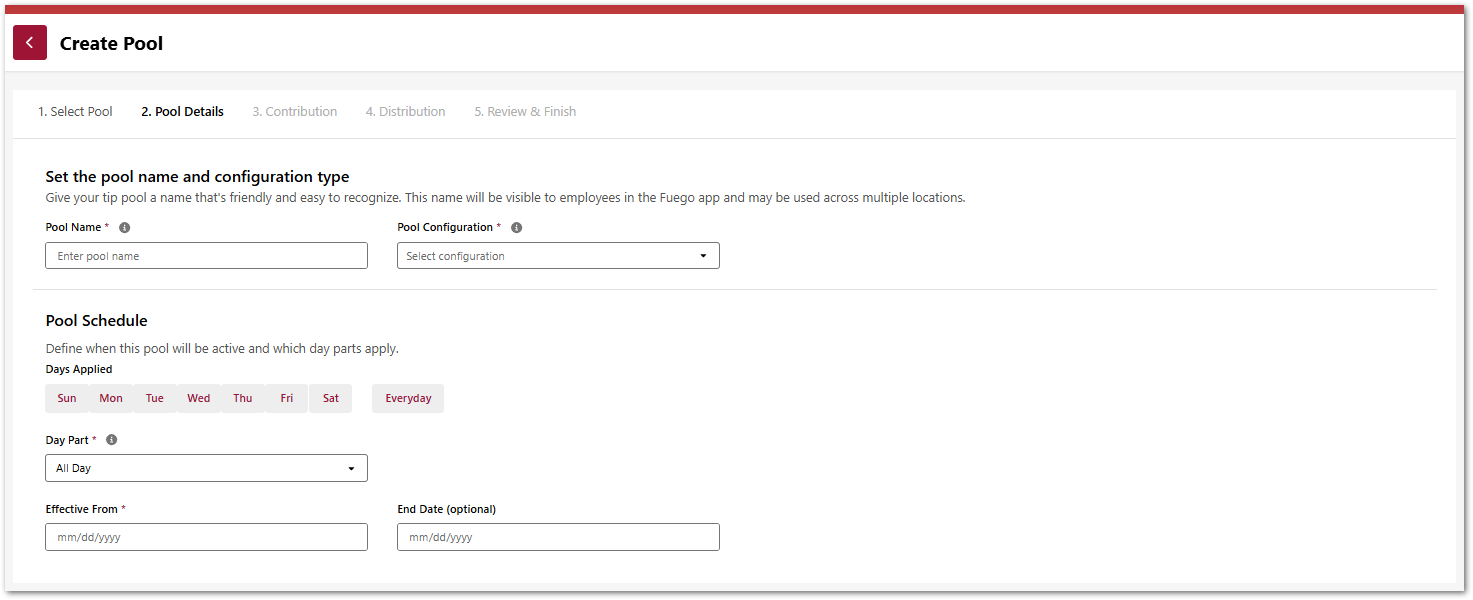
Task: Enable Tue in Days Applied
Action: coord(155,398)
